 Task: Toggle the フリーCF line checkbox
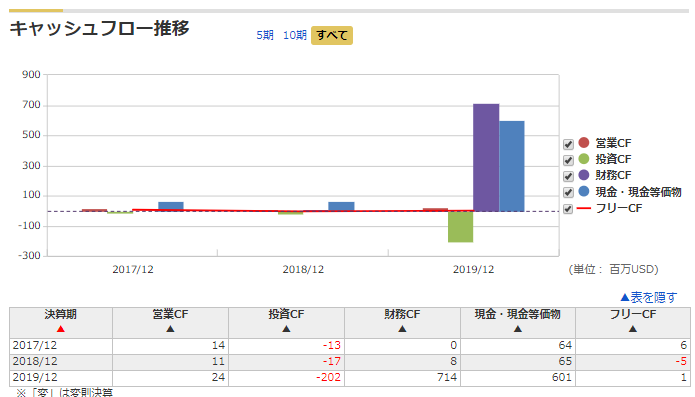pyautogui.click(x=568, y=209)
